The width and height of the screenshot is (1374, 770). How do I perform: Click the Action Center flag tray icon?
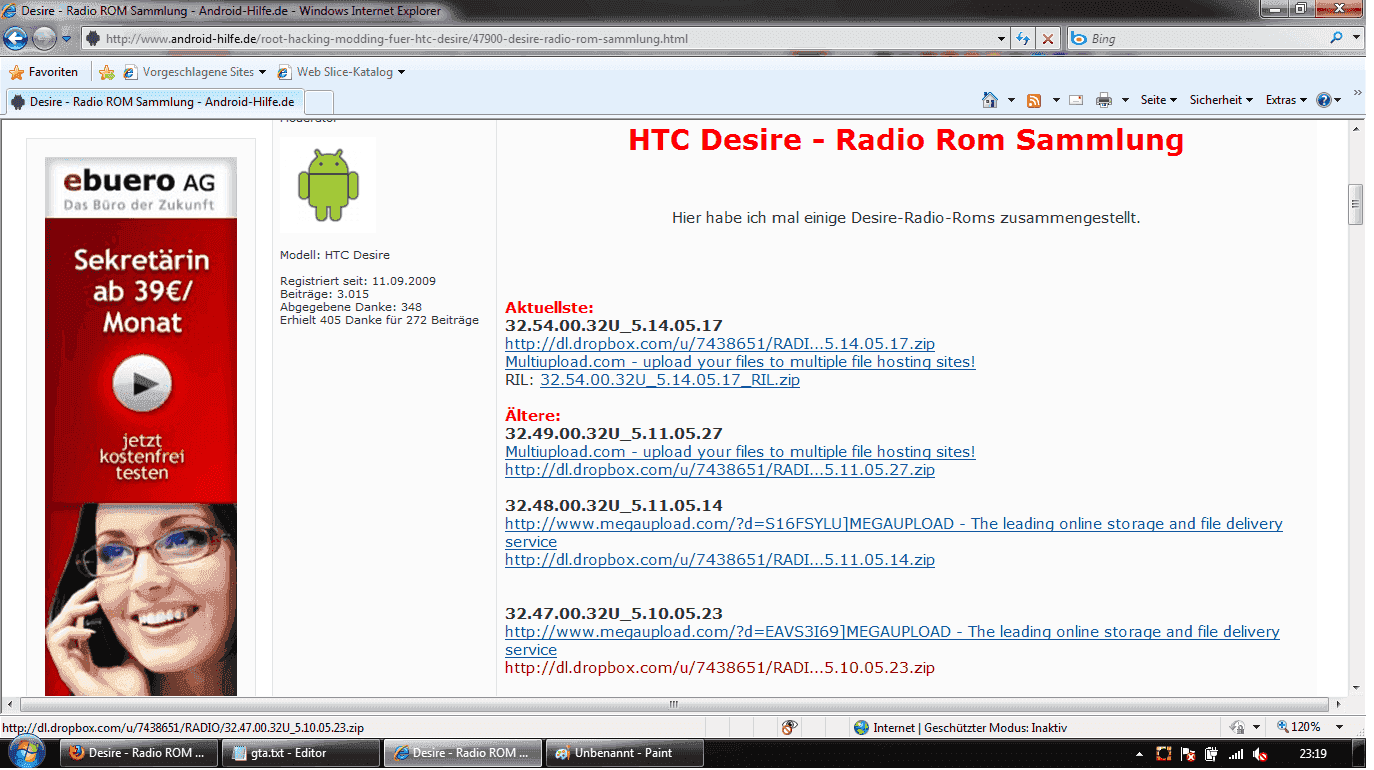[1189, 753]
